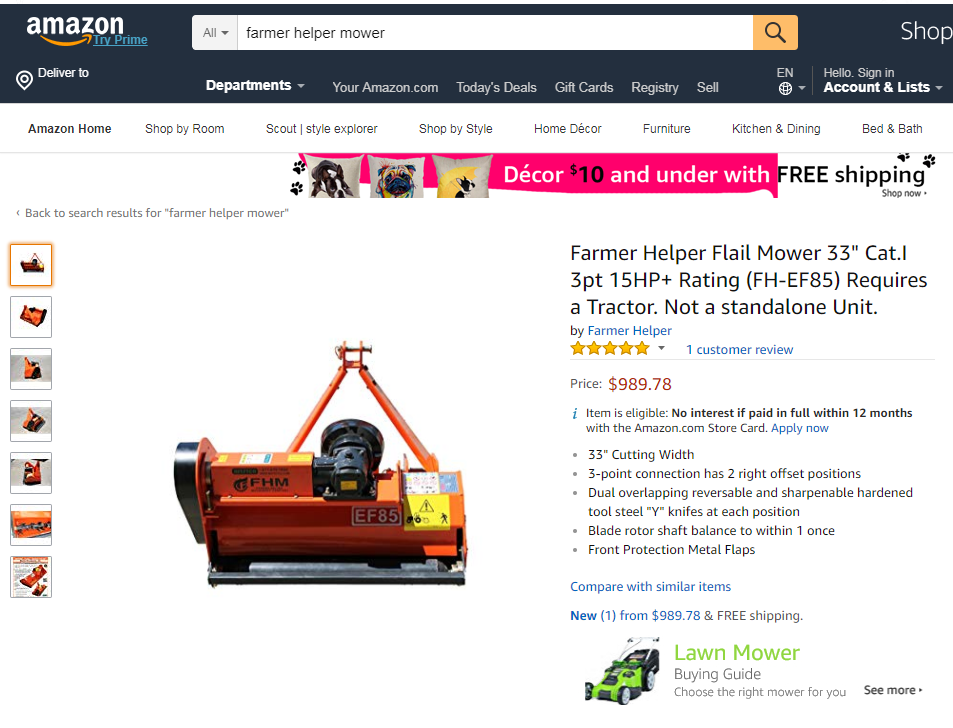The image size is (953, 728).
Task: Open Compare with similar items link
Action: click(650, 586)
